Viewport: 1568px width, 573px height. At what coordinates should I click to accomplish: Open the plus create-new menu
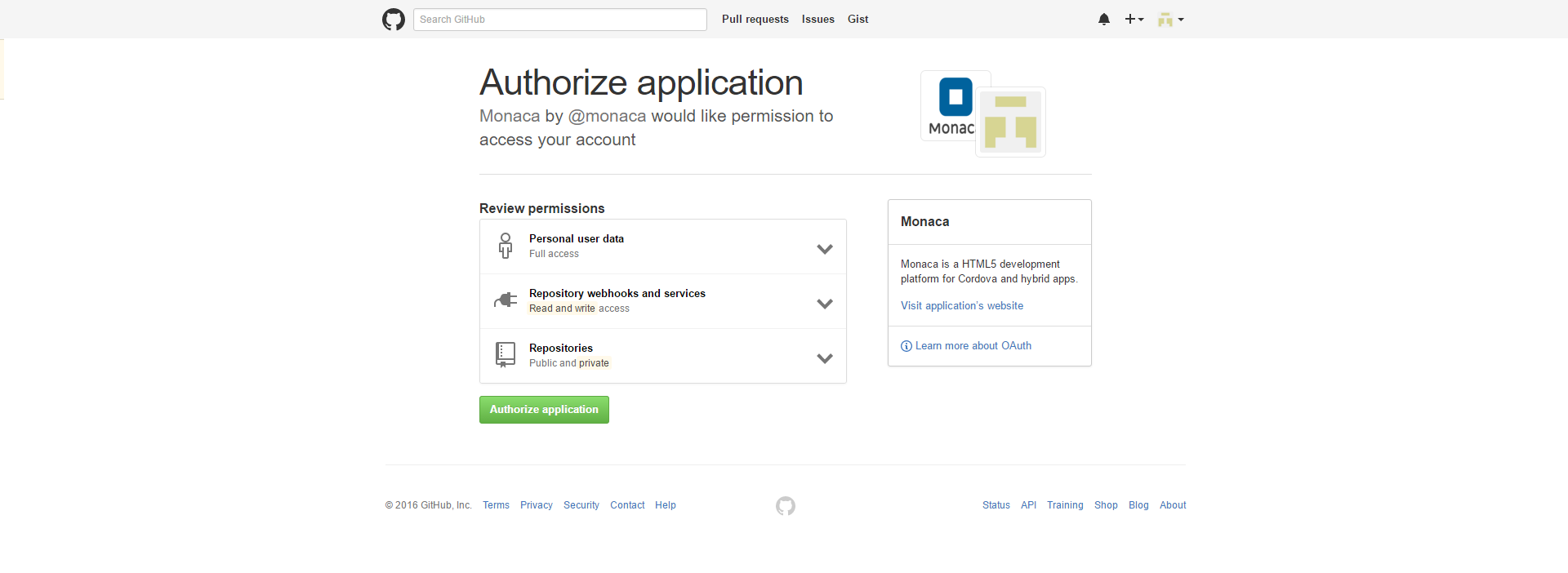click(1134, 20)
